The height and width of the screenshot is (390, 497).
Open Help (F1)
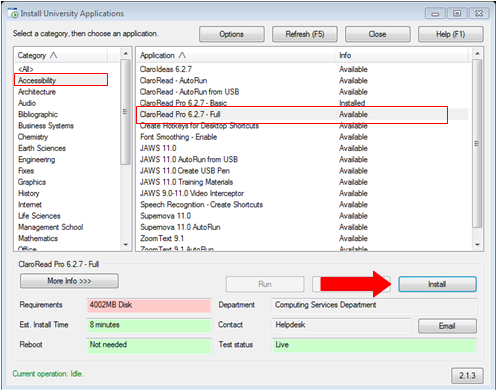click(x=450, y=34)
